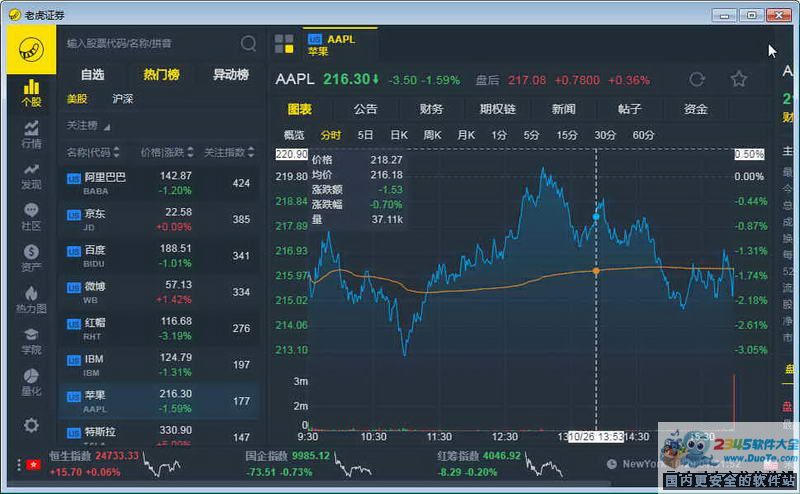The image size is (800, 494).
Task: Open the 社区 community sidebar section
Action: (x=31, y=217)
